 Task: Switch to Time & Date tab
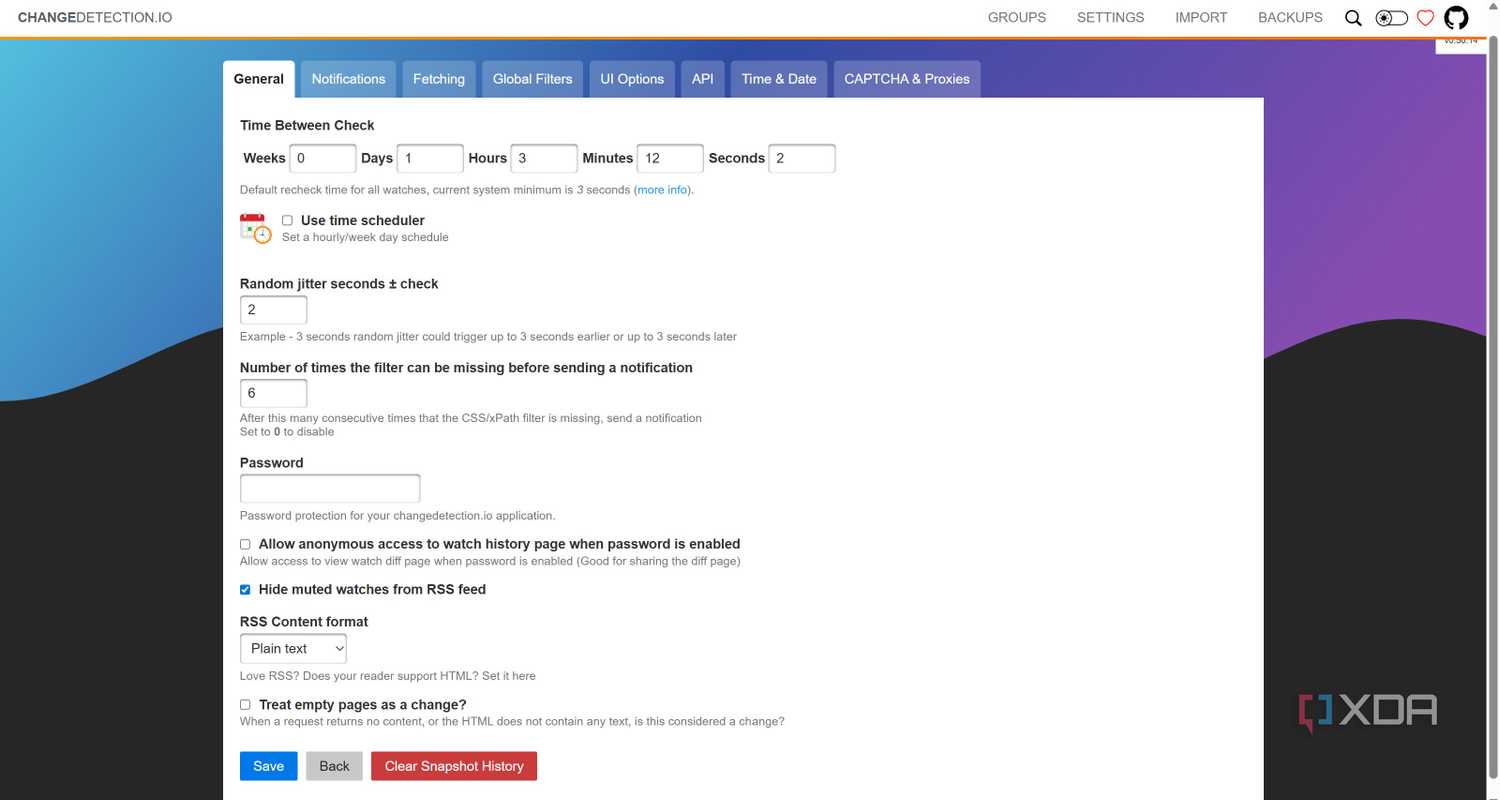pos(779,79)
